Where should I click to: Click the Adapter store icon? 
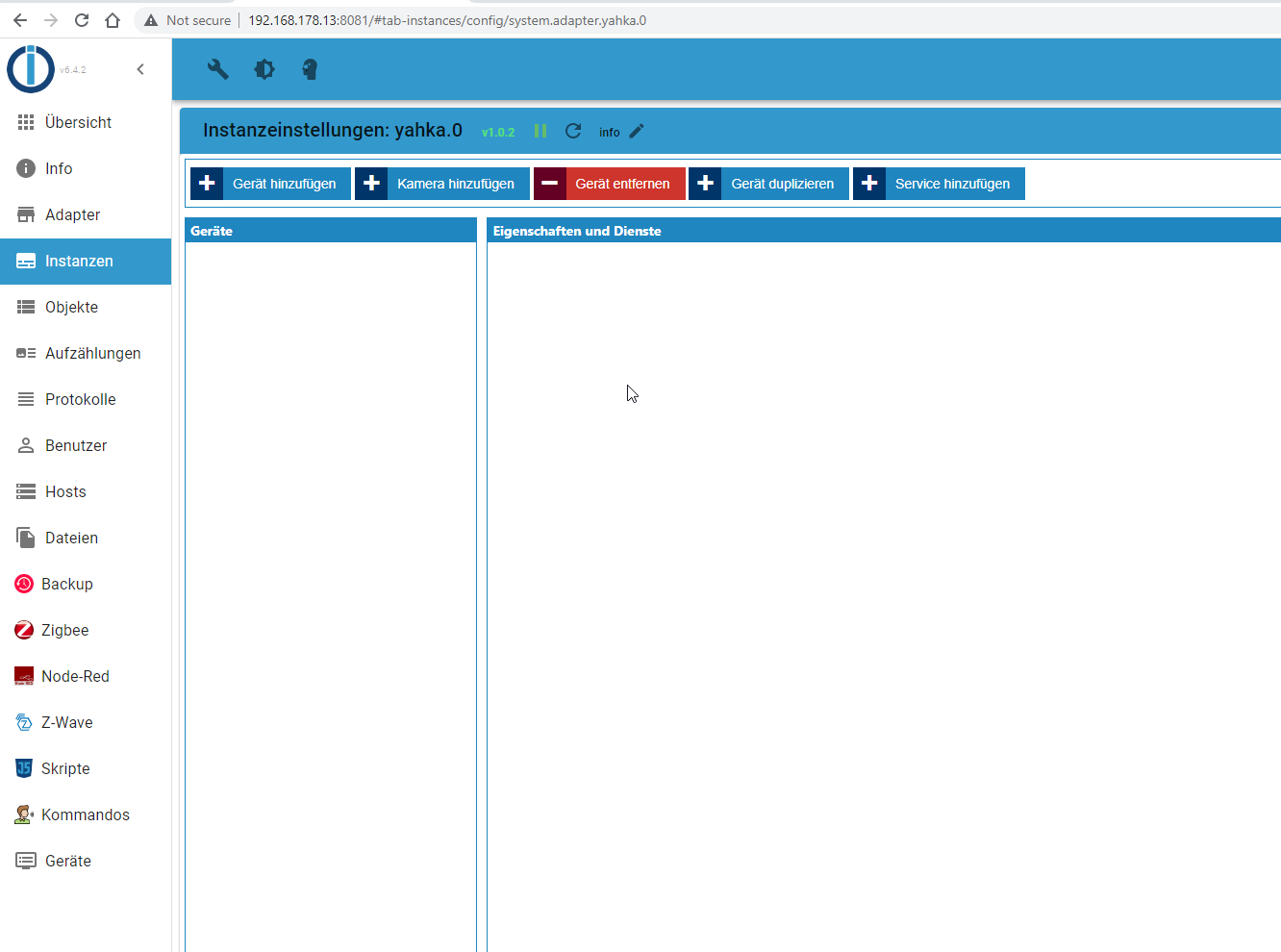pyautogui.click(x=26, y=214)
